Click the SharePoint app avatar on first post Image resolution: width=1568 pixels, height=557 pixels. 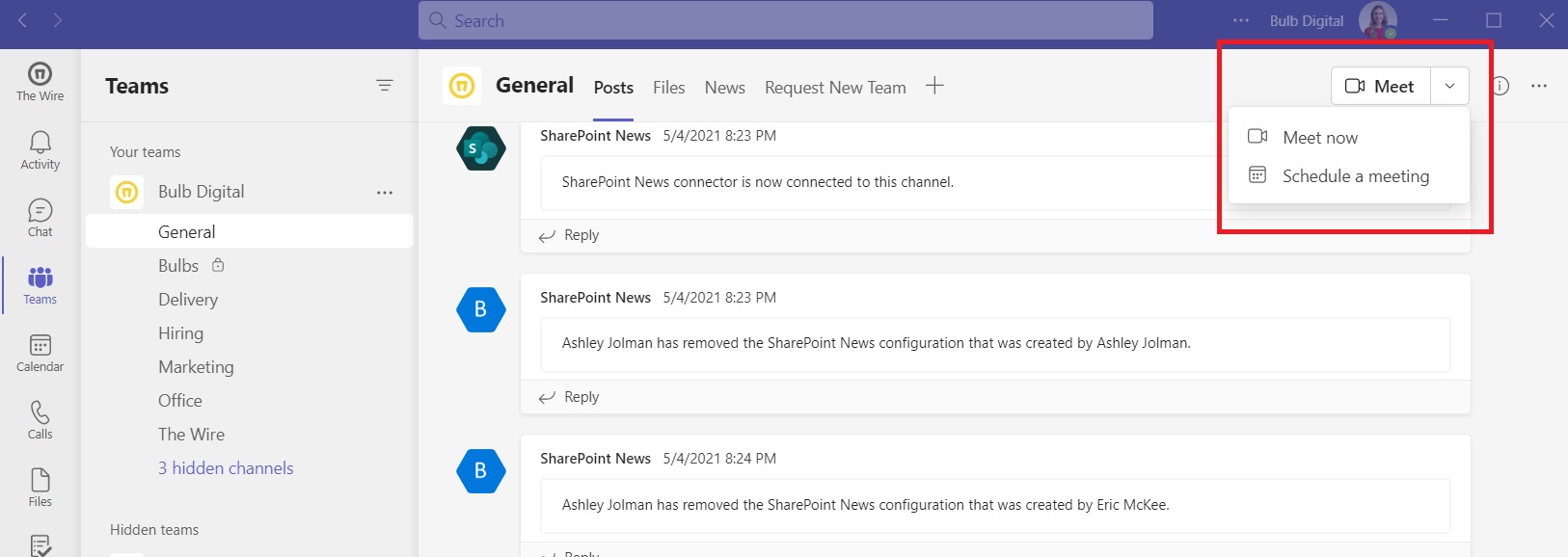coord(481,148)
